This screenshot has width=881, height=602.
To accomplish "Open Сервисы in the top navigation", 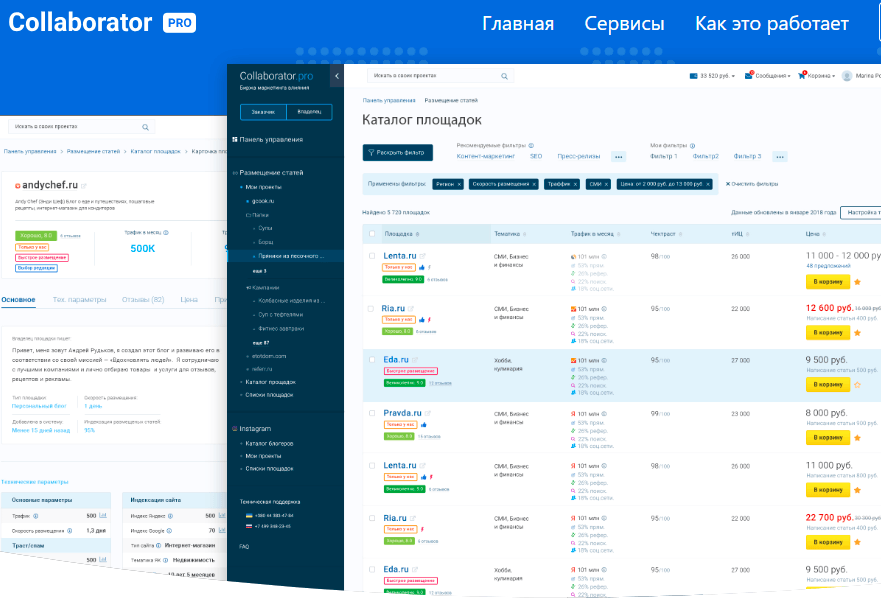I will pyautogui.click(x=624, y=24).
